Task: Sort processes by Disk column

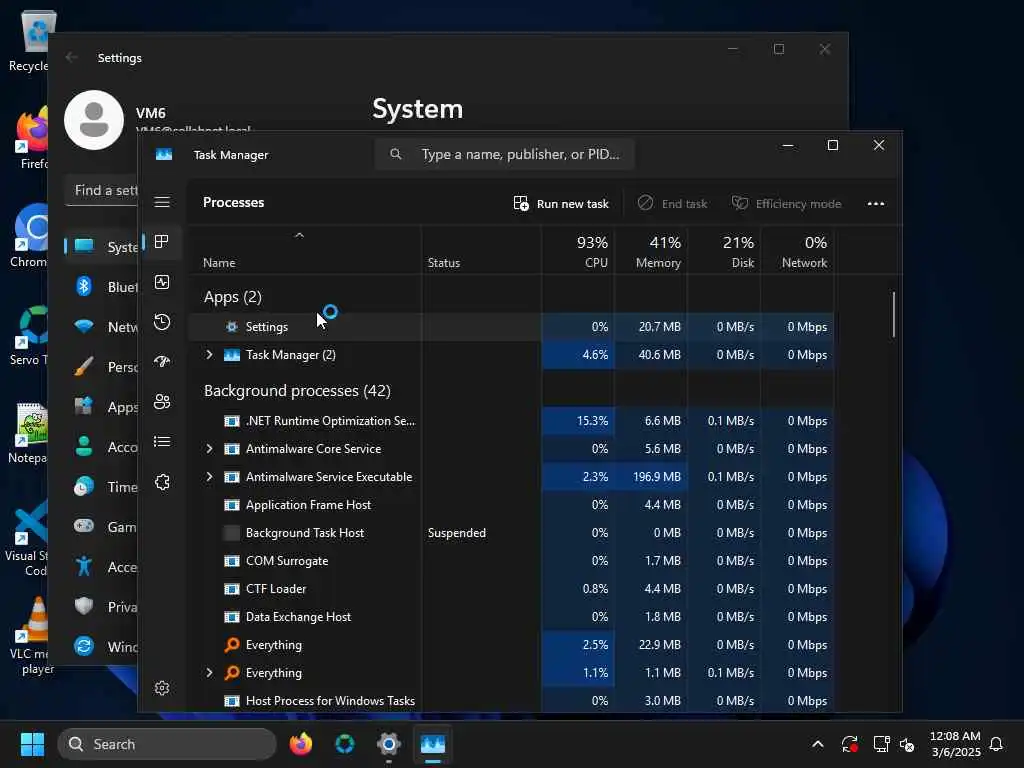Action: (x=724, y=251)
